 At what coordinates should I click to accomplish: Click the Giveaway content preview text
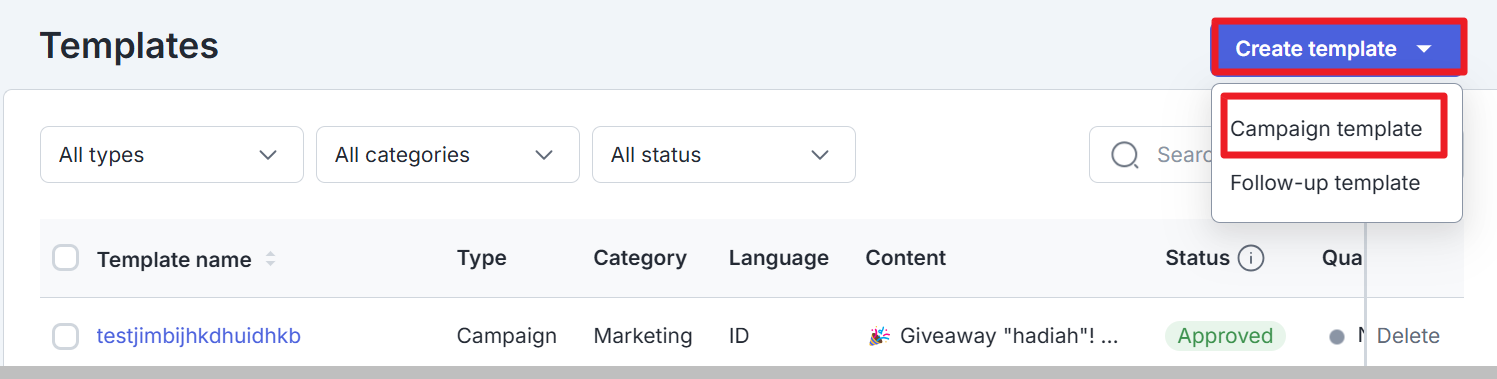[1009, 336]
